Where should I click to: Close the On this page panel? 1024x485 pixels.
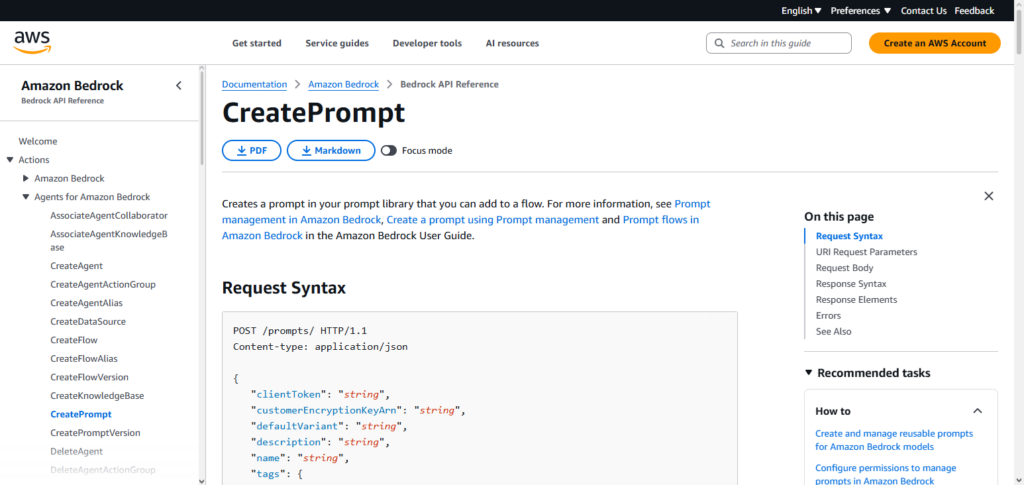pos(989,196)
